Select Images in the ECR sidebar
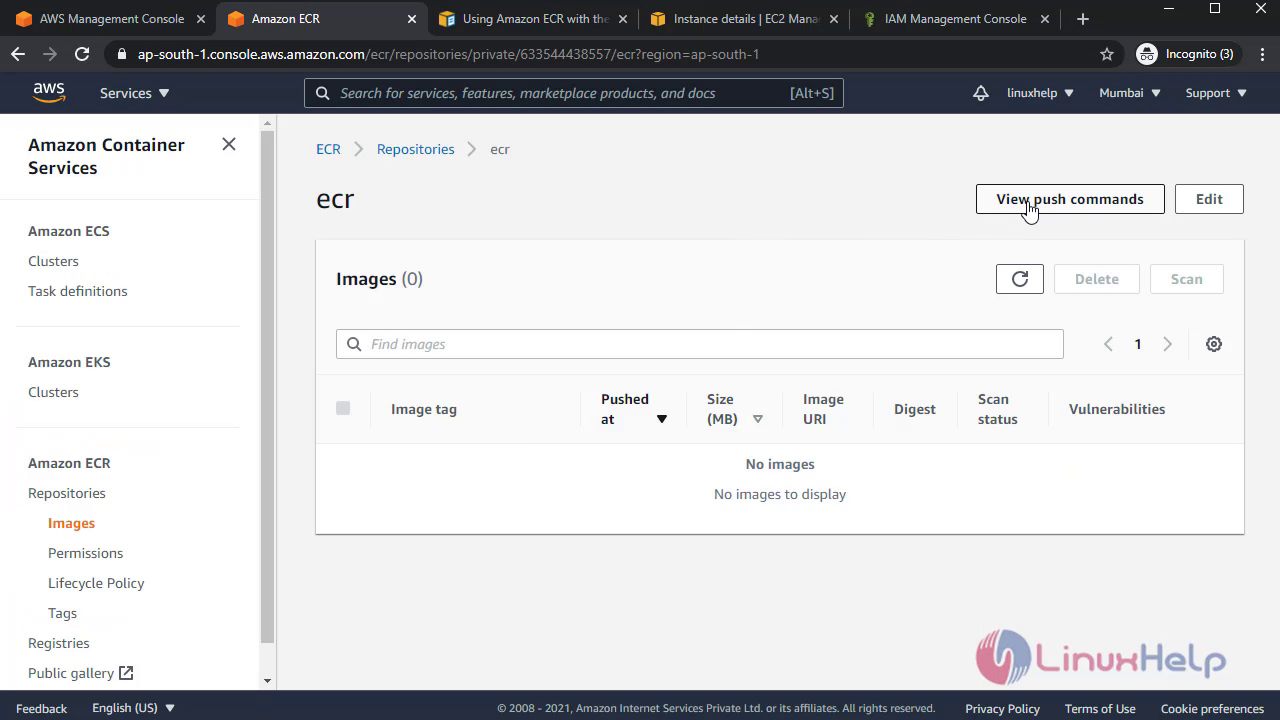The height and width of the screenshot is (720, 1280). pos(71,523)
